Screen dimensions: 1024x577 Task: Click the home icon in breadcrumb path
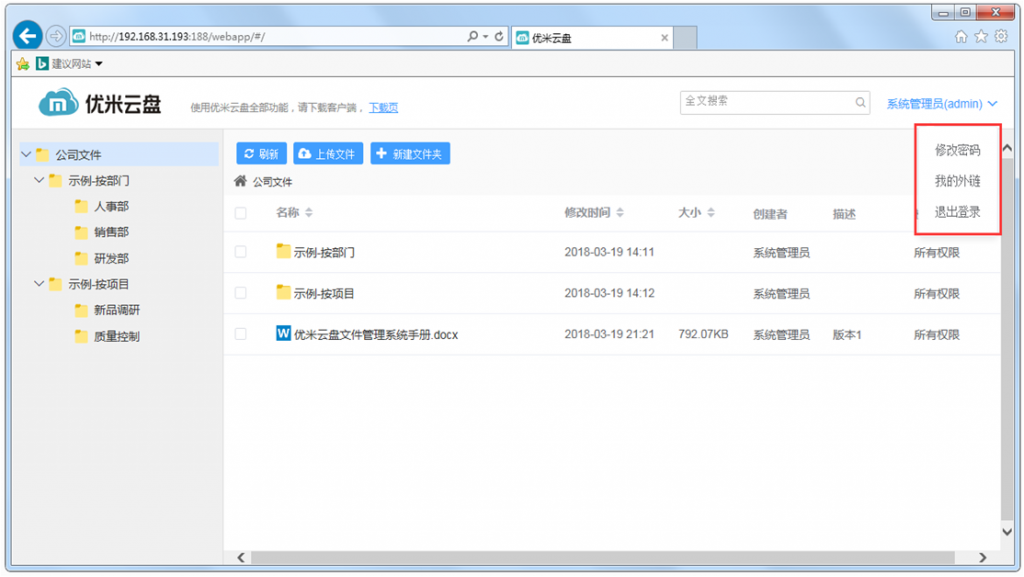click(x=240, y=182)
